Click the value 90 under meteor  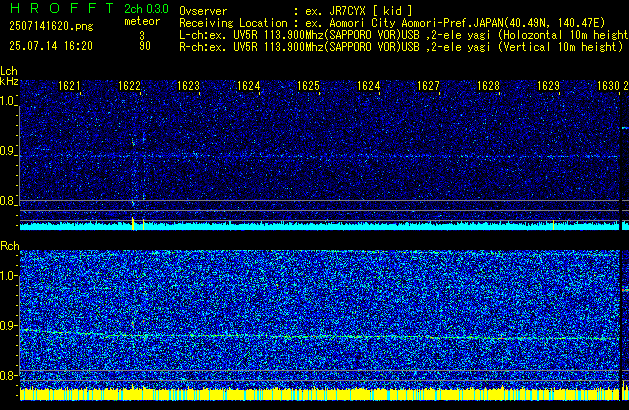(145, 46)
